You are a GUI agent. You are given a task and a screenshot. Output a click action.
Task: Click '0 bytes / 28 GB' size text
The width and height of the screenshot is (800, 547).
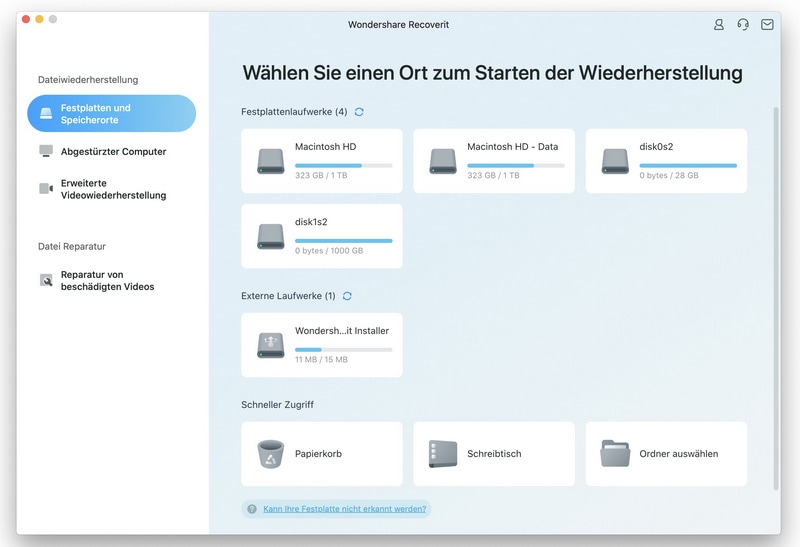(669, 175)
